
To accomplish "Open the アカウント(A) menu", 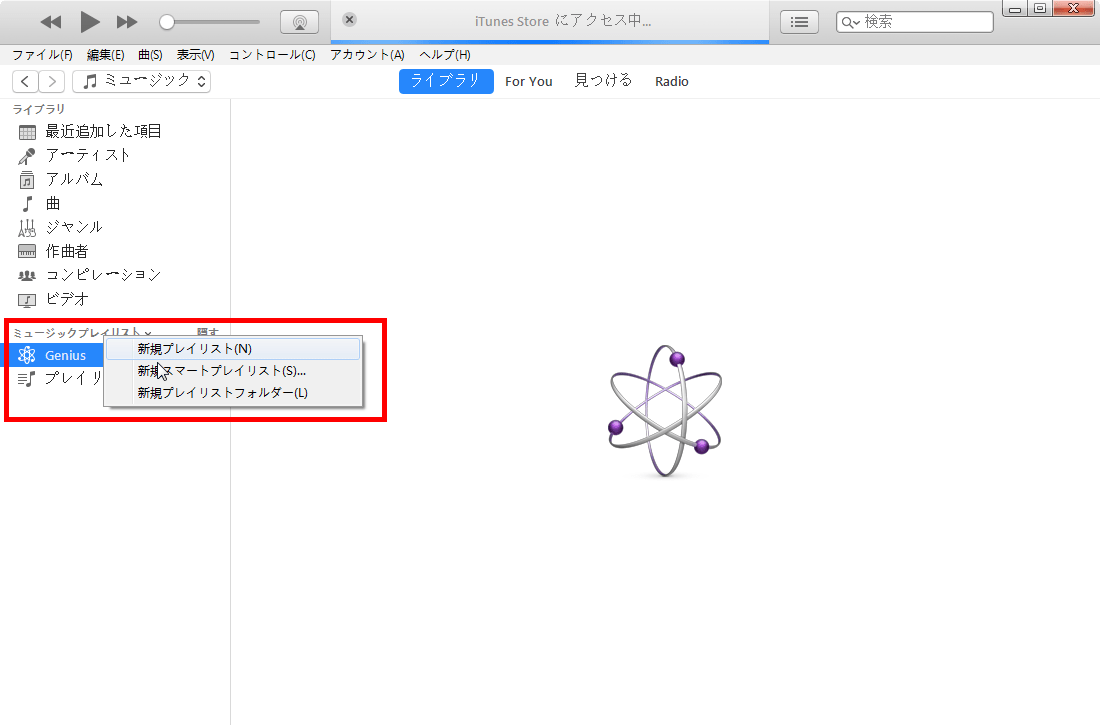I will (367, 55).
